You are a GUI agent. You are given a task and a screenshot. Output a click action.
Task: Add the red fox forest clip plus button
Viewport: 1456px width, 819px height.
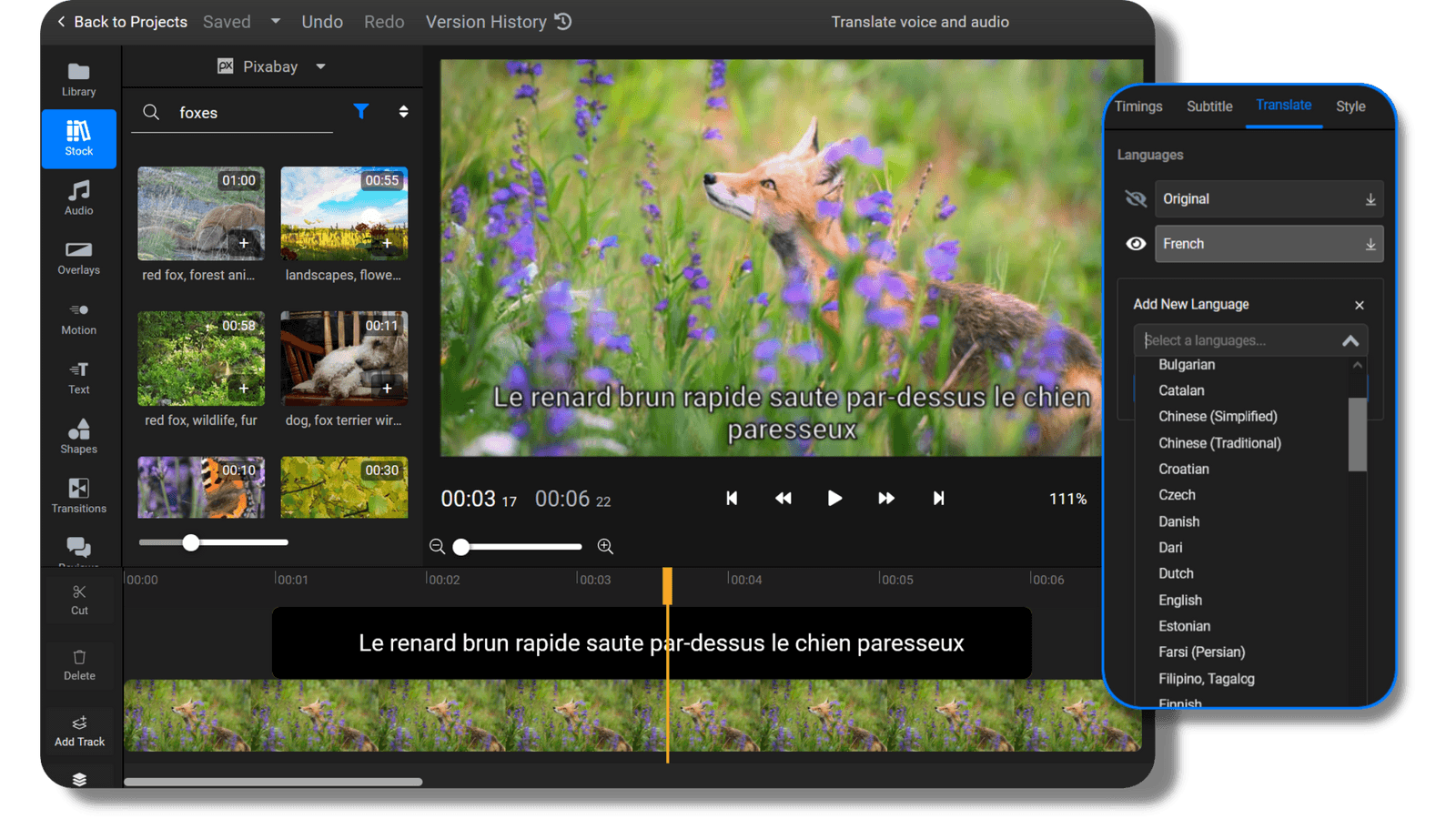coord(244,243)
